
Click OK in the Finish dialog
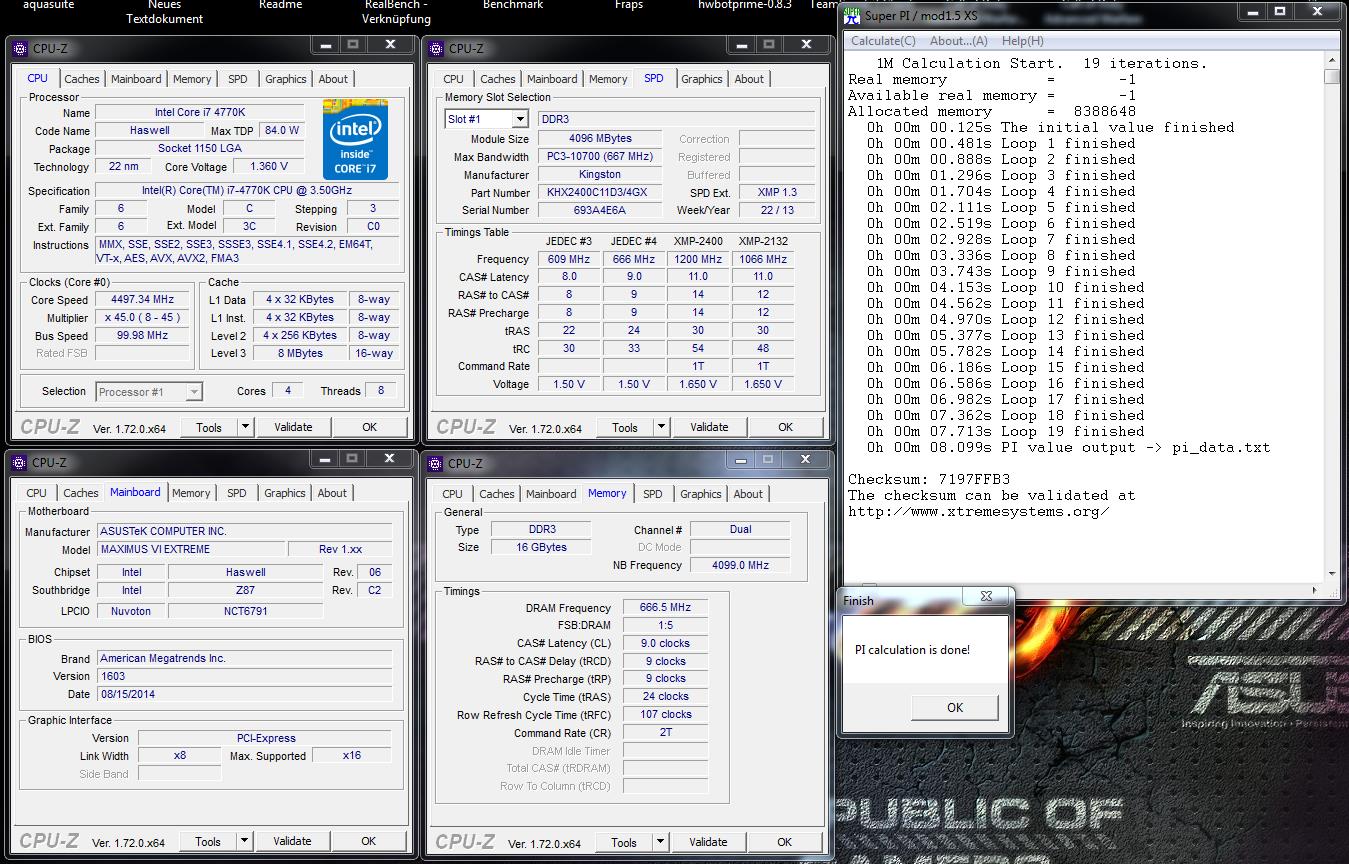(x=955, y=707)
